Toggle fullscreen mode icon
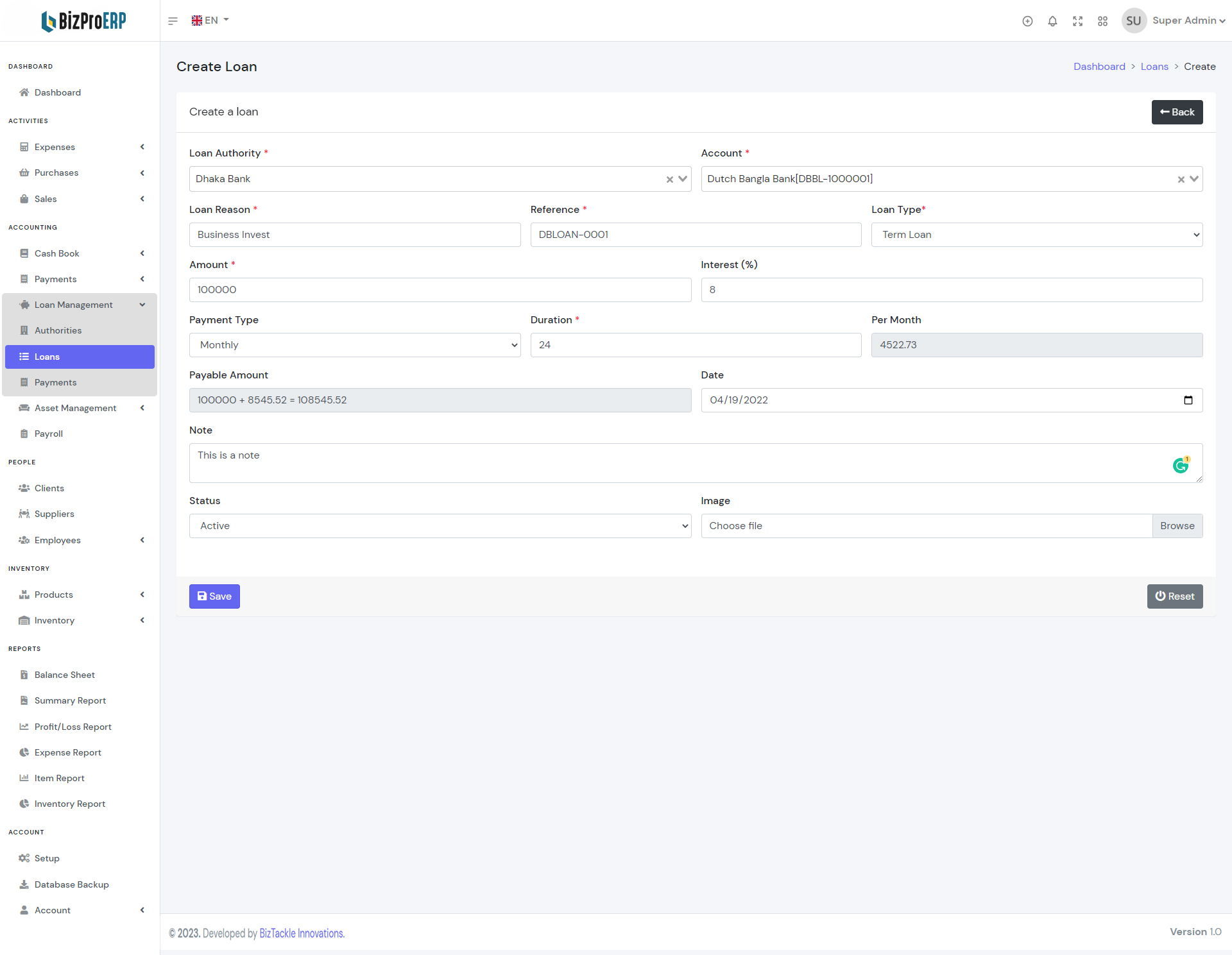 [1077, 21]
